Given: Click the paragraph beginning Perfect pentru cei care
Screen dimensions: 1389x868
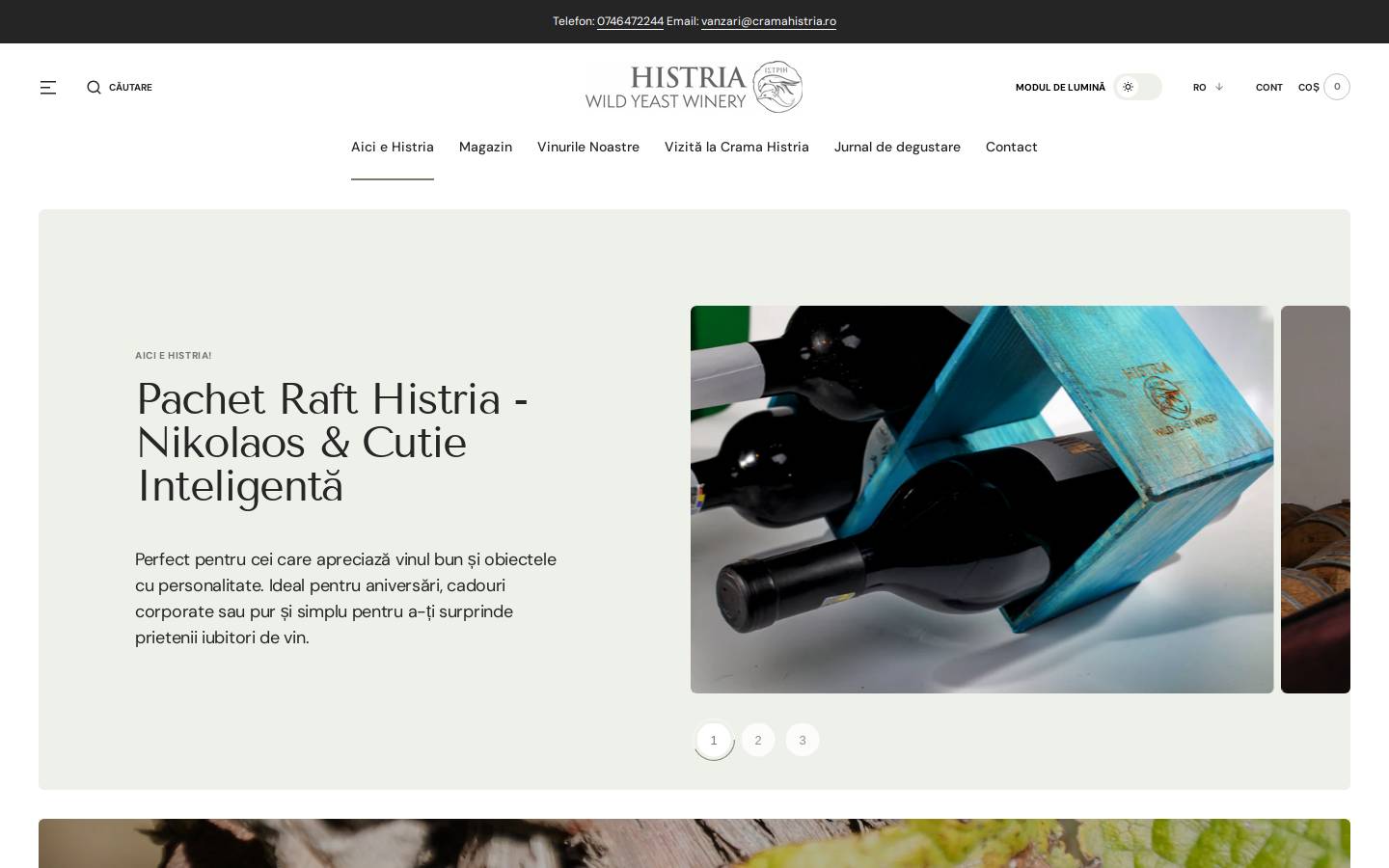Looking at the screenshot, I should (347, 598).
